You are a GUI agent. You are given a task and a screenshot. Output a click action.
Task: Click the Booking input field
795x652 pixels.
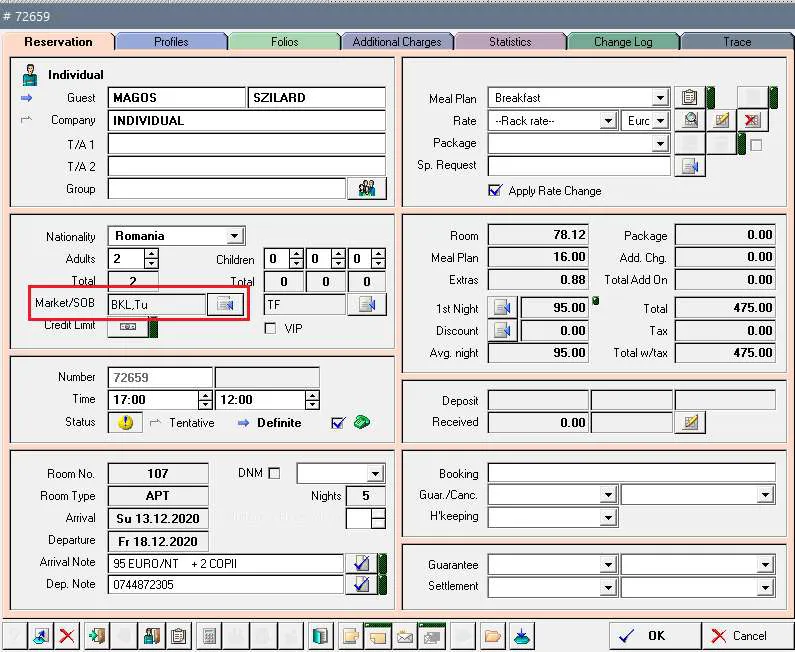[x=631, y=473]
